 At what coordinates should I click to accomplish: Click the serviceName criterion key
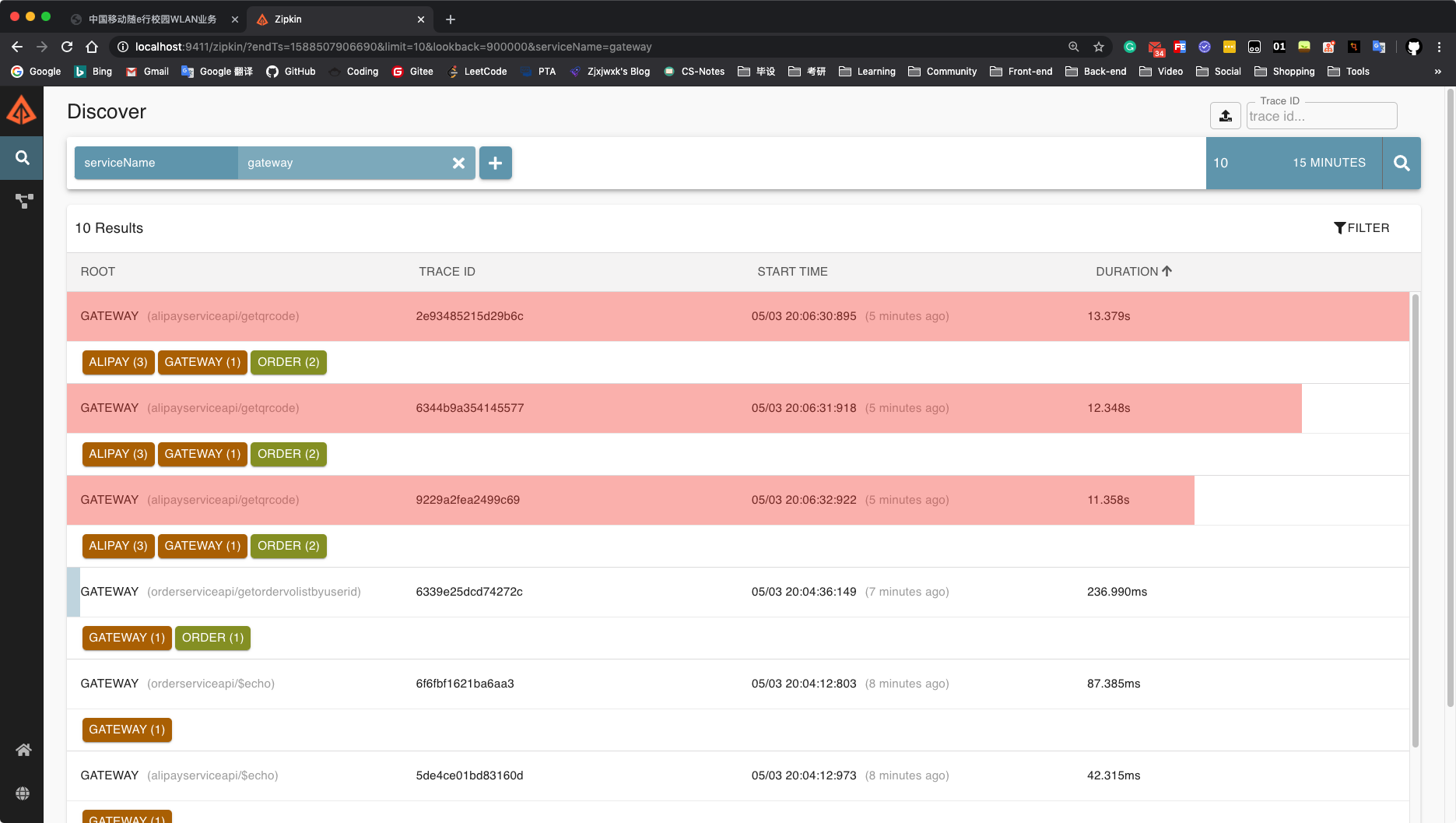pos(156,163)
